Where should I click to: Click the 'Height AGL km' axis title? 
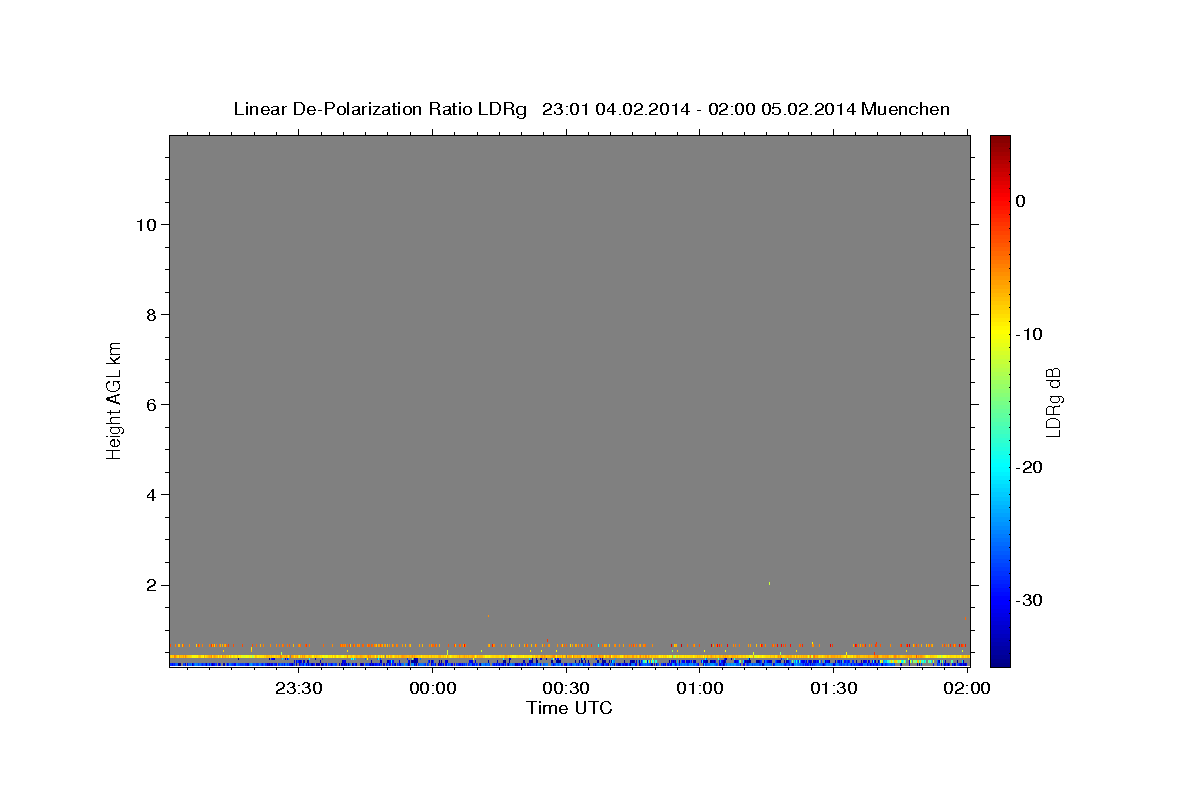(114, 400)
